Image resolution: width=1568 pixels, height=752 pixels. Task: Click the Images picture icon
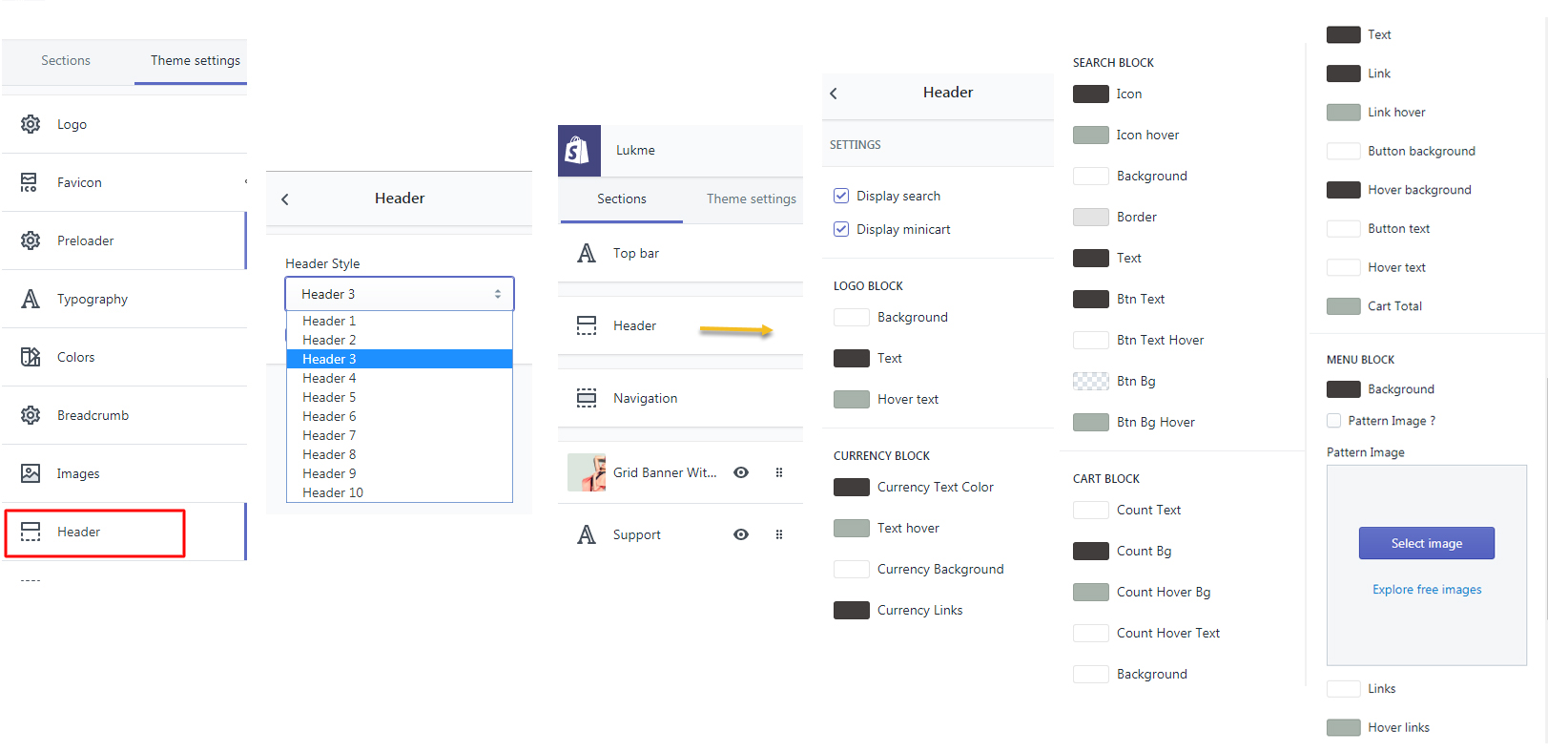(31, 473)
